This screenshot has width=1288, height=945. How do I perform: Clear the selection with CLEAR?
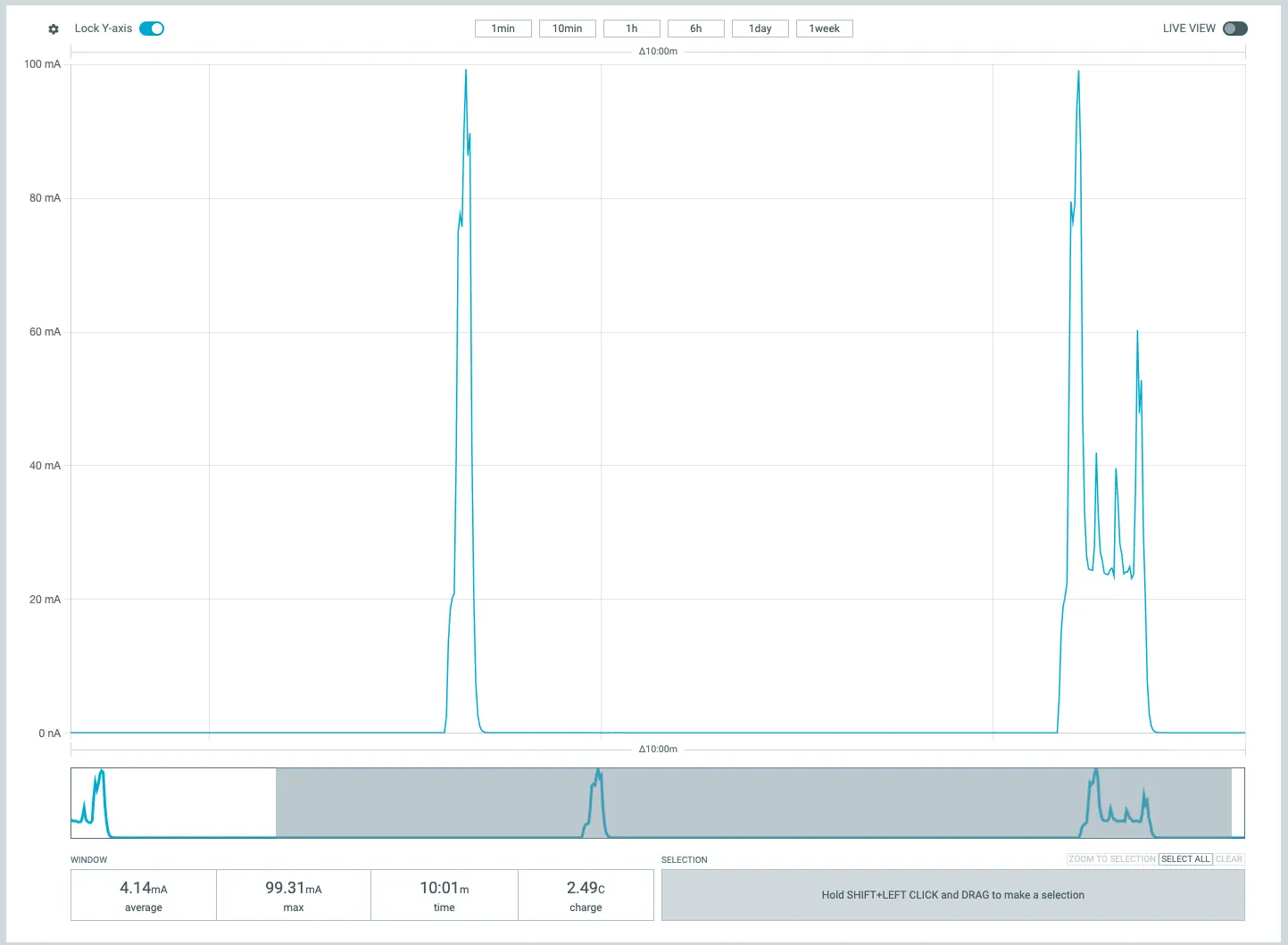(1228, 859)
